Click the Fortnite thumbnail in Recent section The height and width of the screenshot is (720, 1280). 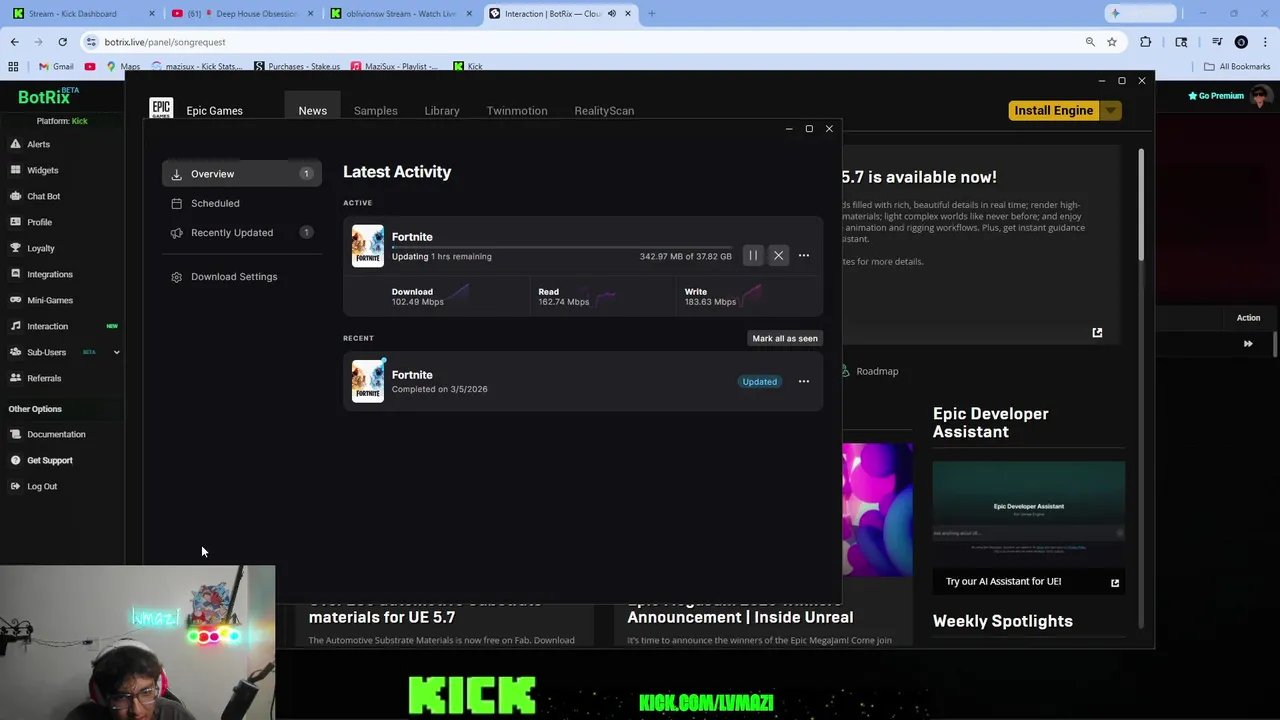tap(367, 381)
